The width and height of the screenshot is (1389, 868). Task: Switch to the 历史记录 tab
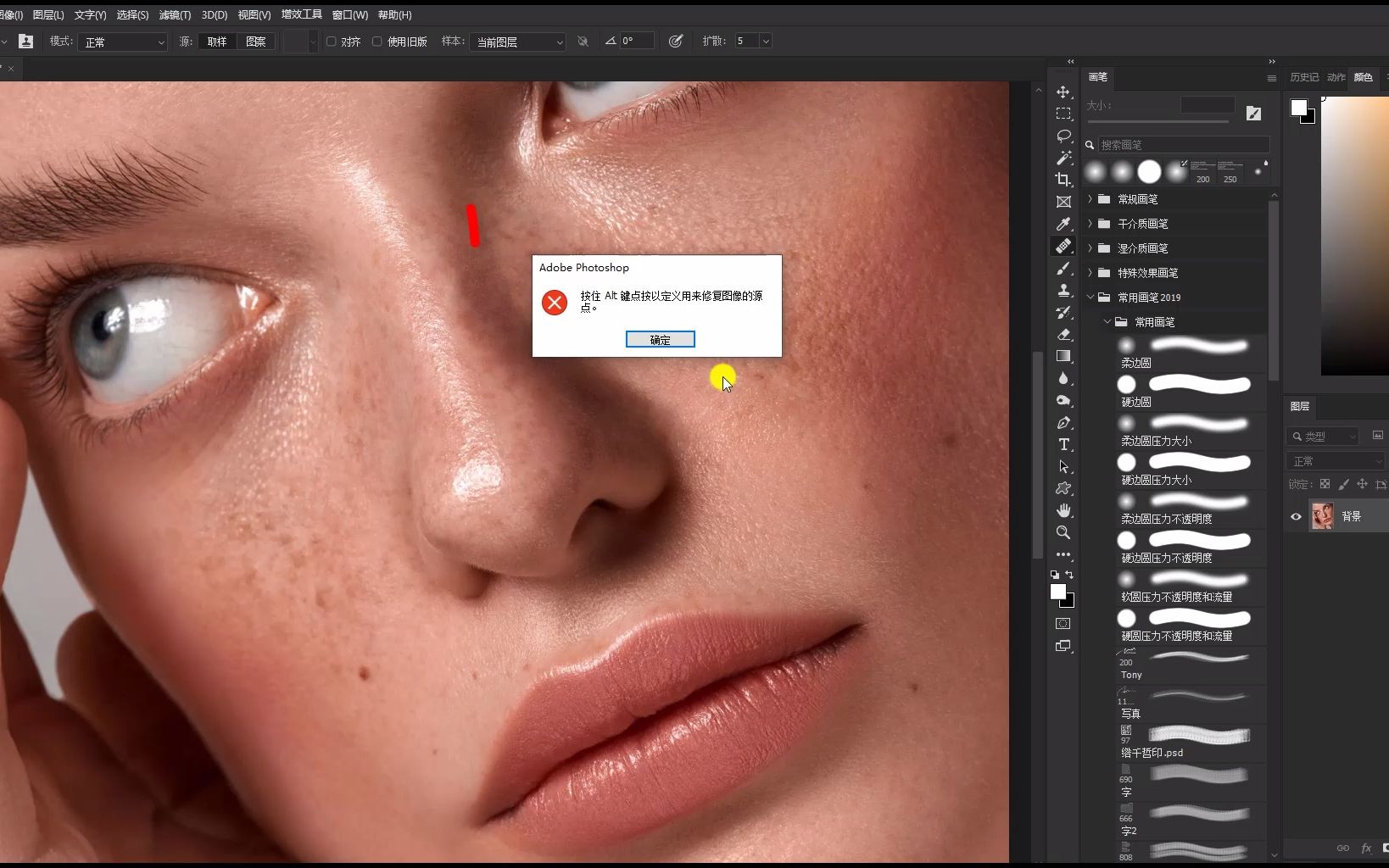1304,77
